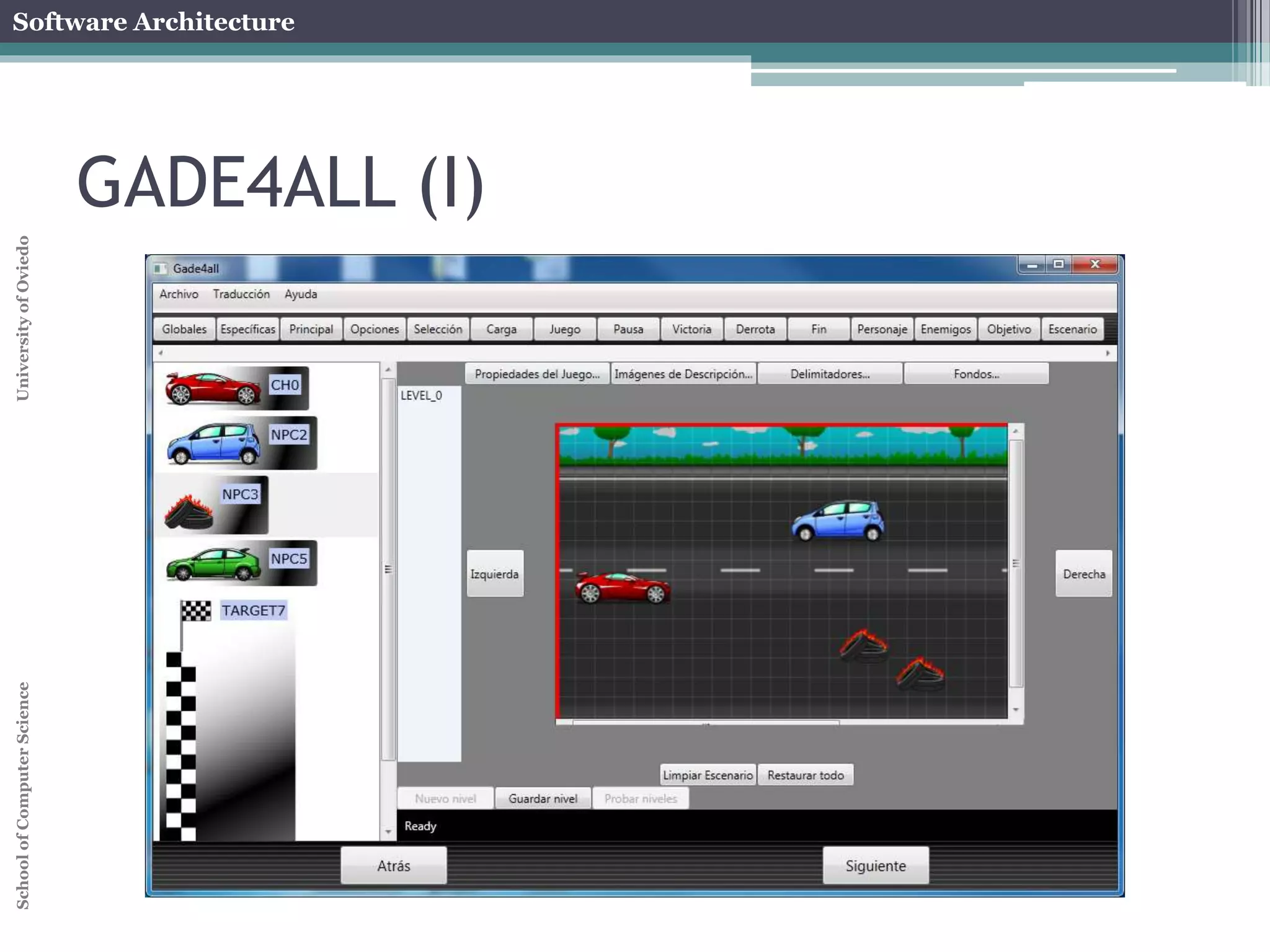The image size is (1270, 952).
Task: Click tab strip left scroll arrow
Action: [161, 353]
